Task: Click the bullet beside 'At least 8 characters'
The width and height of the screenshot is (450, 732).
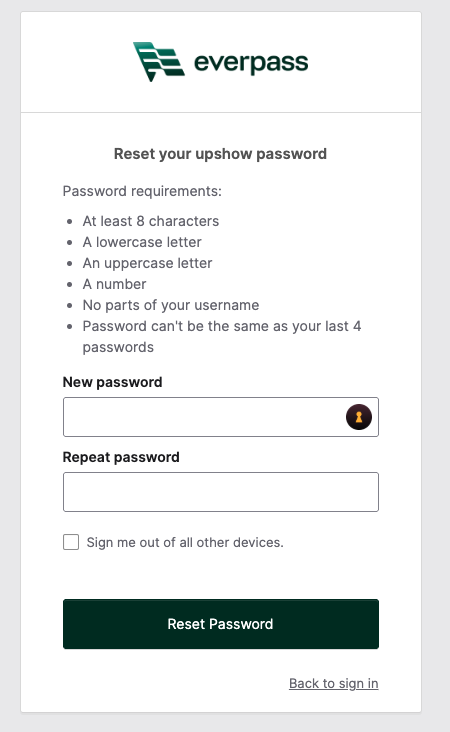Action: (70, 221)
